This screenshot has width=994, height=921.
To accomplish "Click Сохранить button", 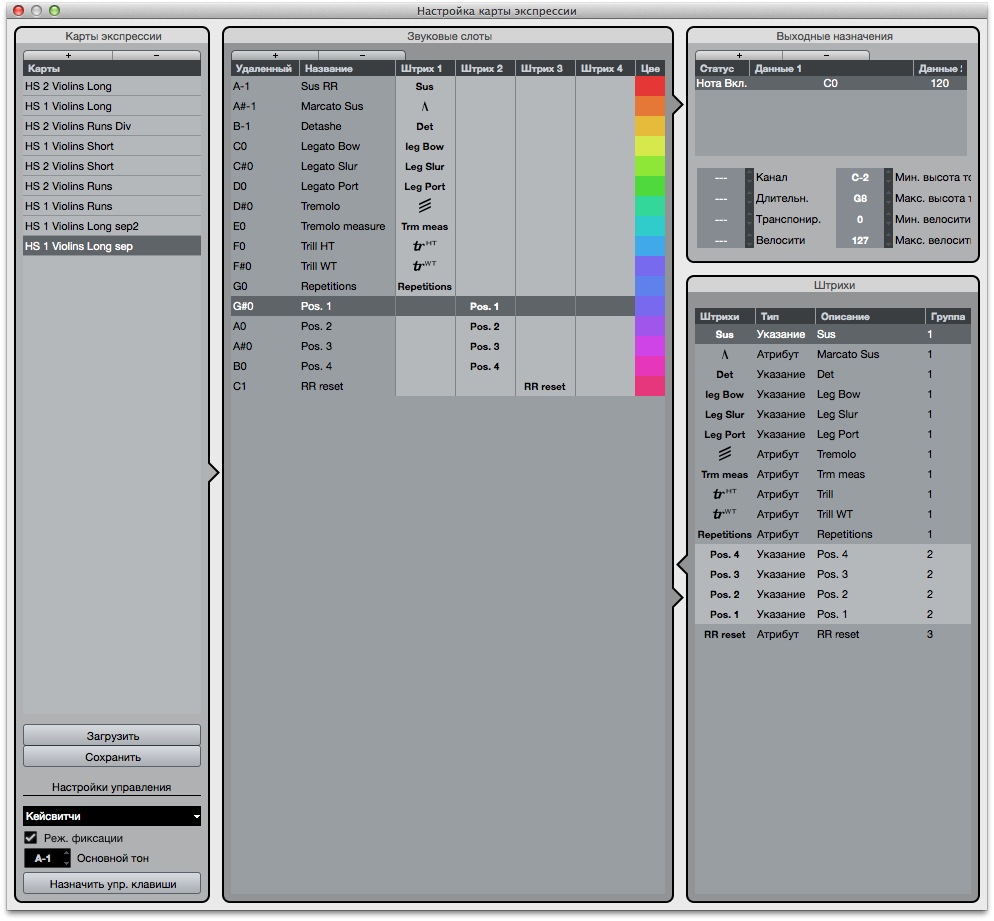I will 112,757.
